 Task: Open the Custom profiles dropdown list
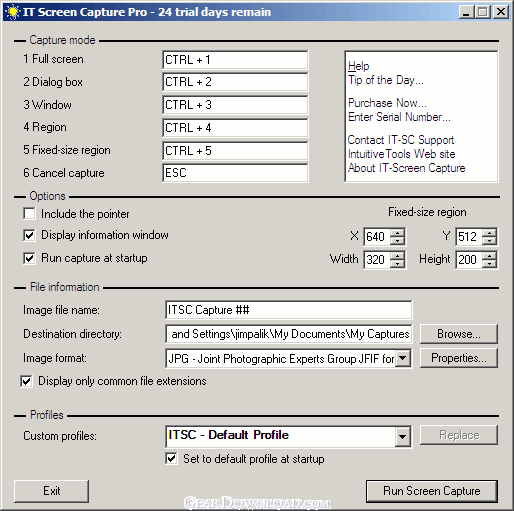(403, 436)
